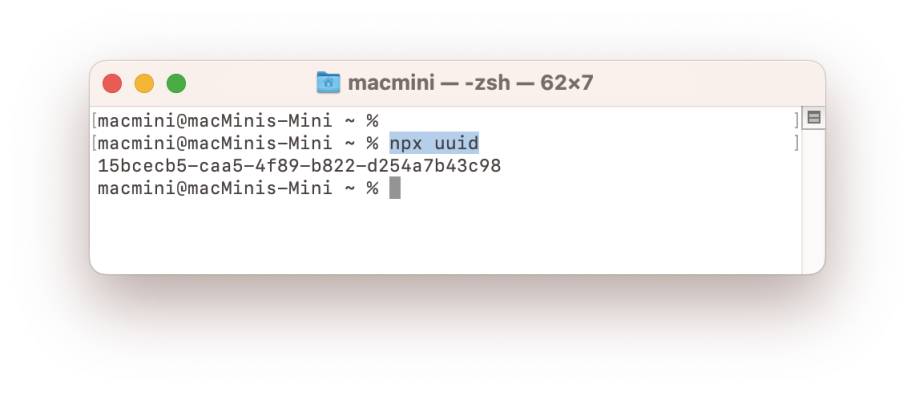Click the UUID output 15bcecb5-caa5-4f89-b822-d254a7b43c98
Image resolution: width=915 pixels, height=393 pixels.
pos(299,166)
